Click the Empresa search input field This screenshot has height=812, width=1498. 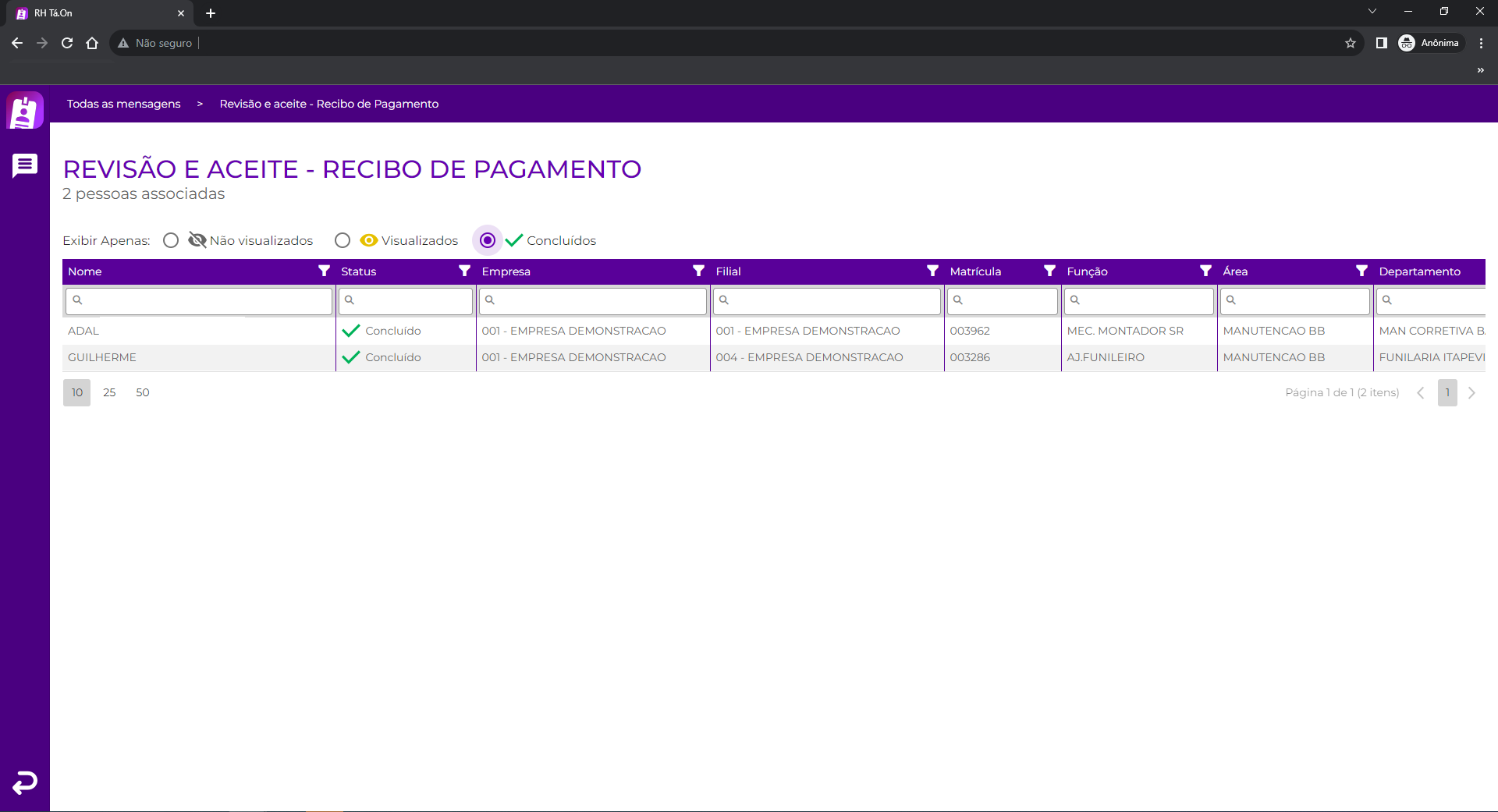593,300
